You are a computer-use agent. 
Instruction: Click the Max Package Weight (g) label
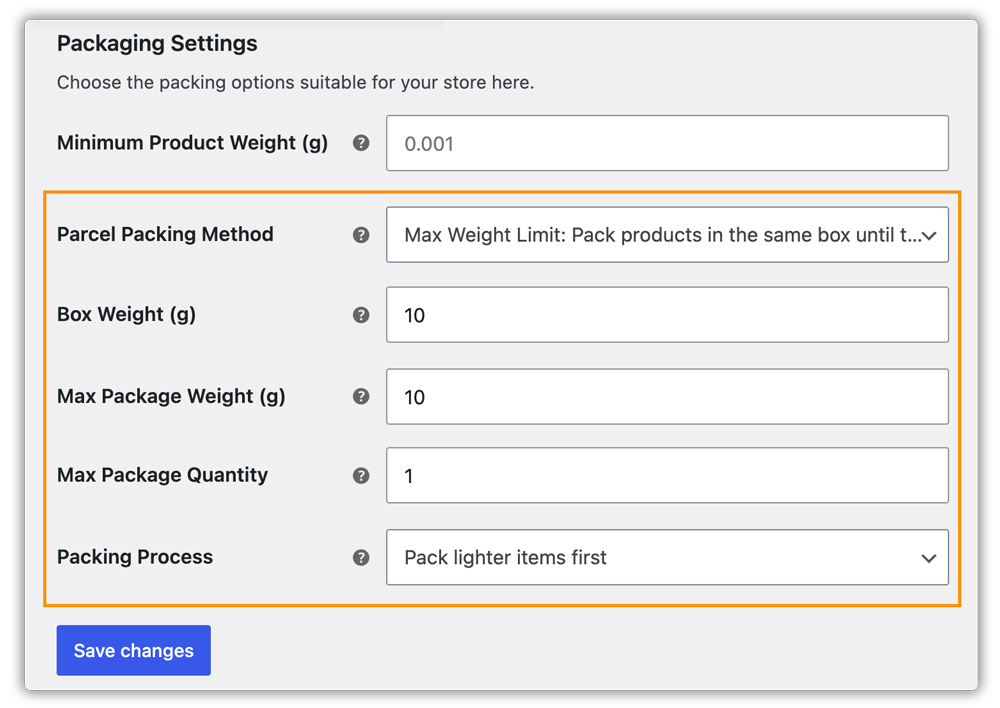171,396
